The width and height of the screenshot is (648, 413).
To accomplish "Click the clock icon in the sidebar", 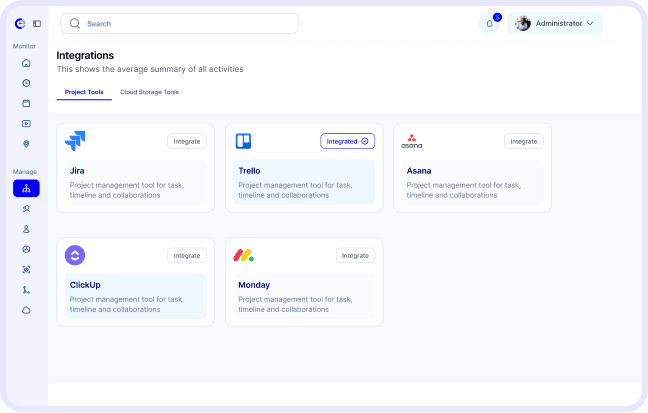I will (26, 83).
